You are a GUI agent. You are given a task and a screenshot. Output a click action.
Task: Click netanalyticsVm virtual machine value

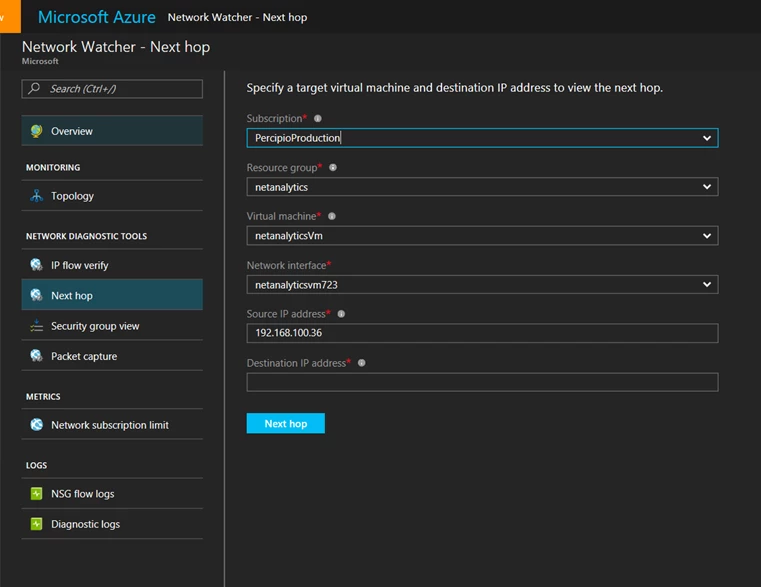(x=289, y=236)
